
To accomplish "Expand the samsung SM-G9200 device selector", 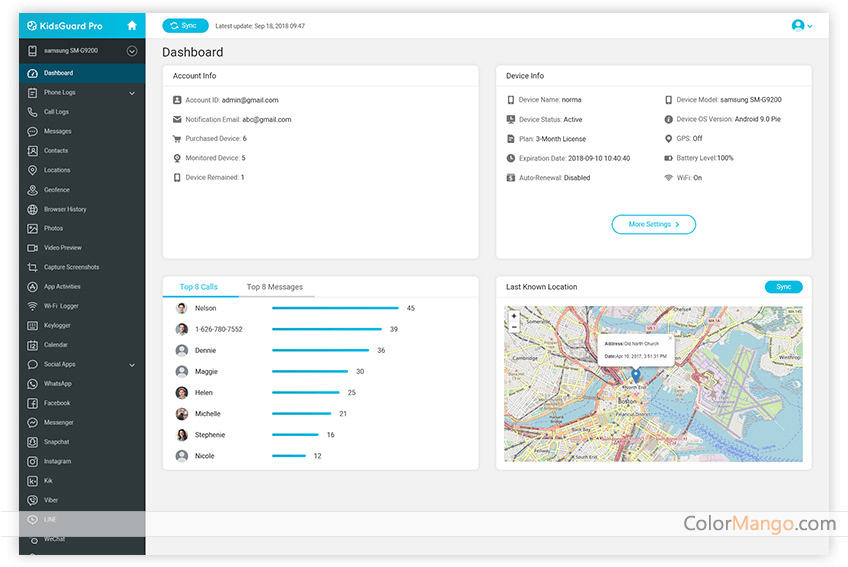I will tap(132, 51).
